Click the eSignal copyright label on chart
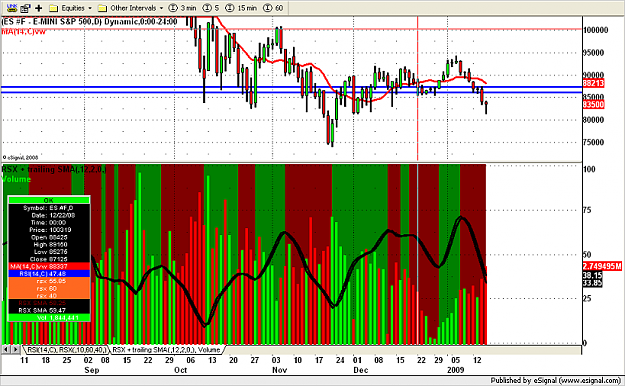 pyautogui.click(x=21, y=158)
